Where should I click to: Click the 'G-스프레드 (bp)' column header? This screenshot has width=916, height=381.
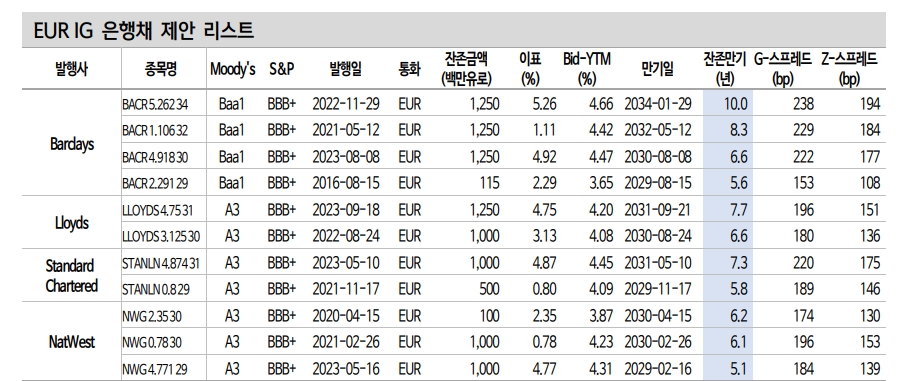(782, 68)
